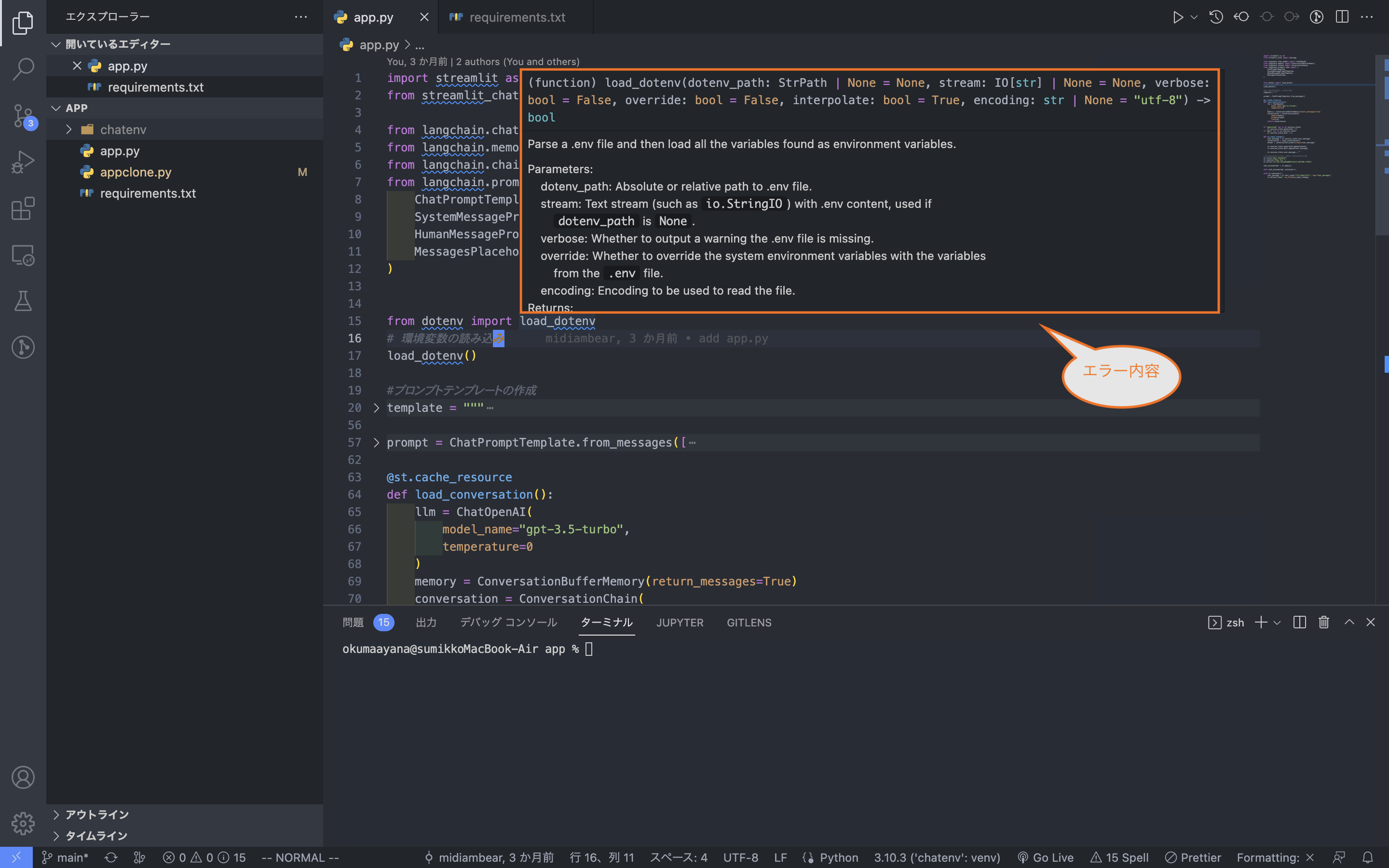Open the Search view in the activity bar

pyautogui.click(x=23, y=68)
